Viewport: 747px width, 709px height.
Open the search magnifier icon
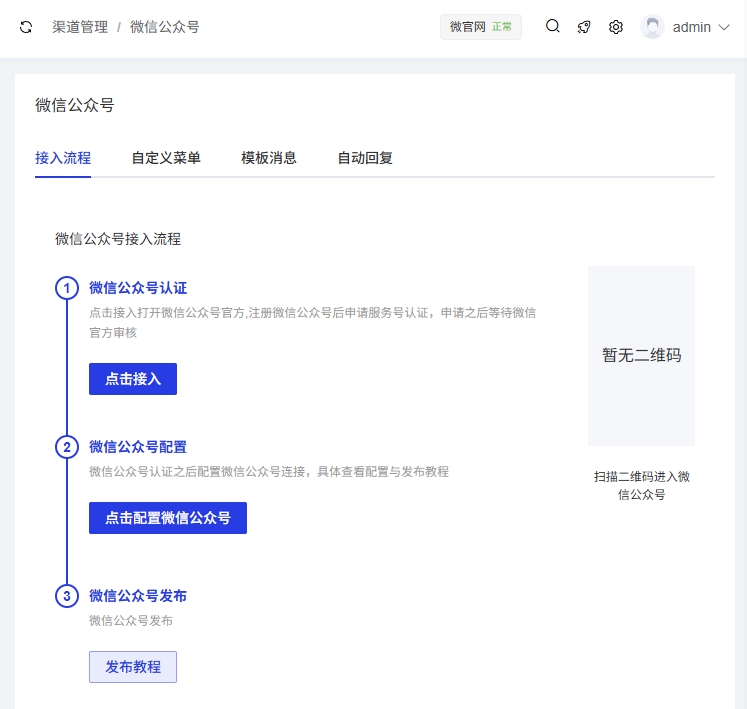(x=552, y=27)
